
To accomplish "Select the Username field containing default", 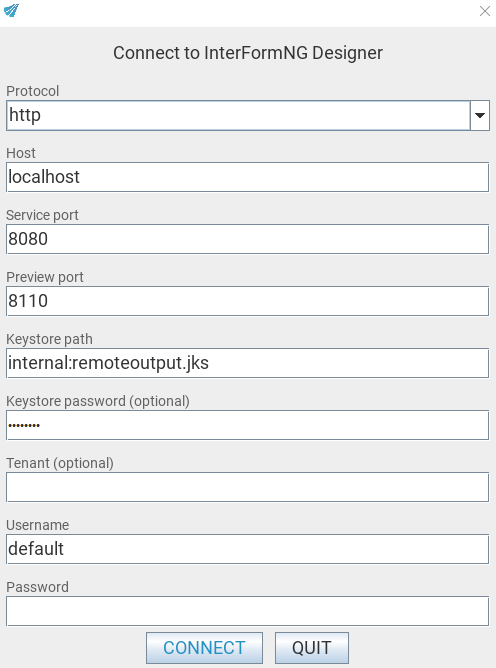I will [248, 549].
